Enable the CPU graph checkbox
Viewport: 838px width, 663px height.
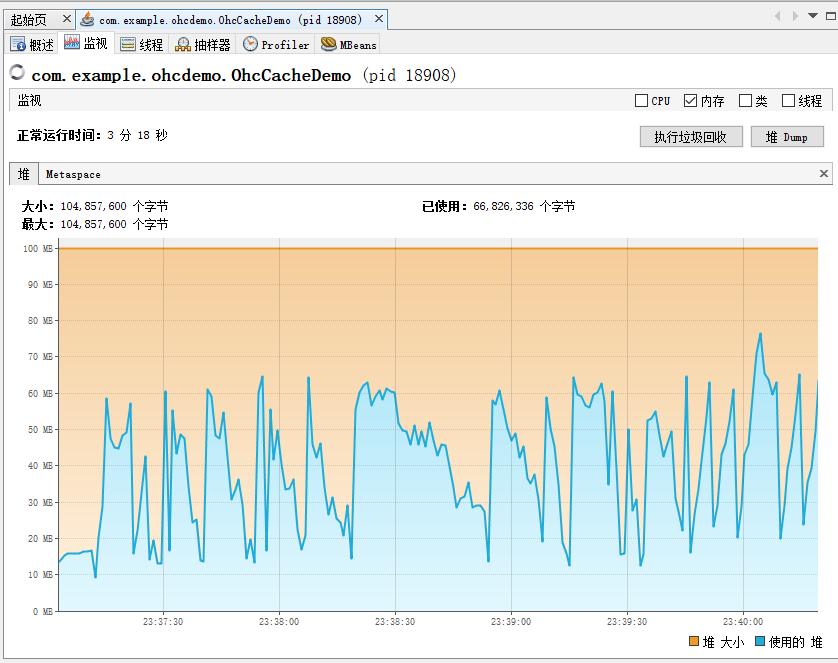pyautogui.click(x=641, y=100)
